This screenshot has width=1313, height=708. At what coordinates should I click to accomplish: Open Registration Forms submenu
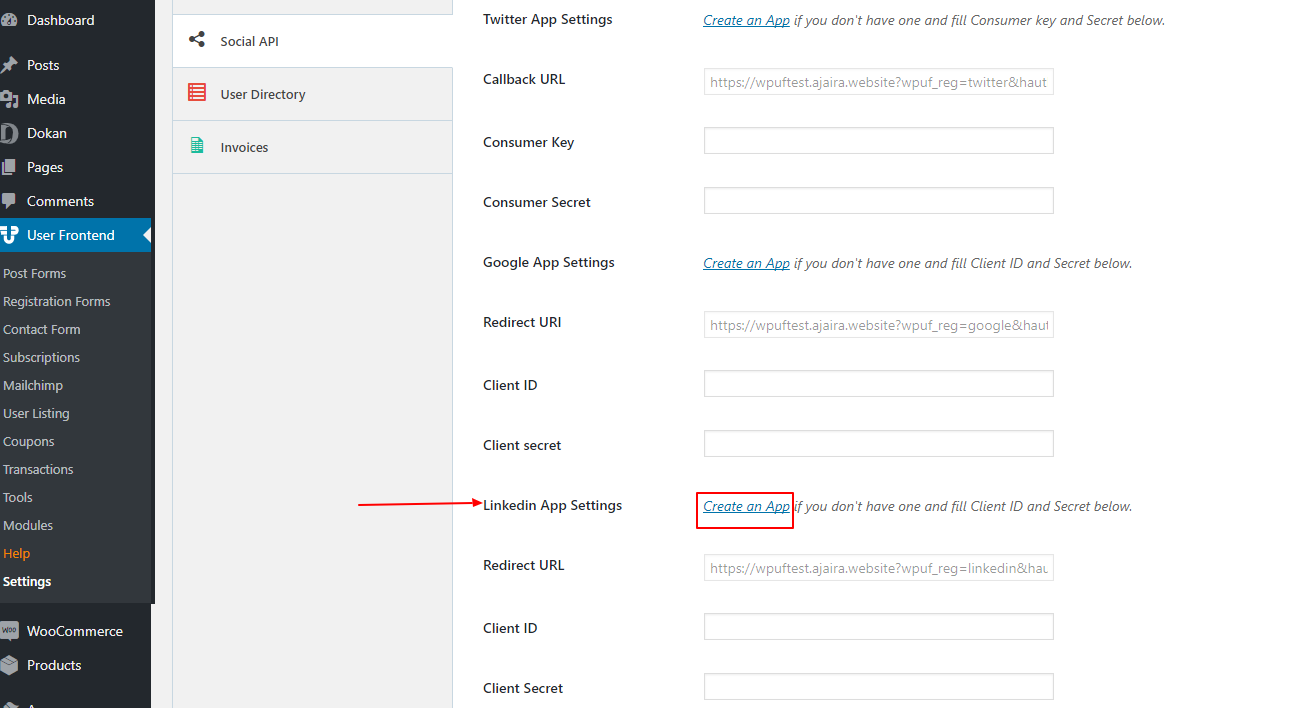[x=57, y=301]
